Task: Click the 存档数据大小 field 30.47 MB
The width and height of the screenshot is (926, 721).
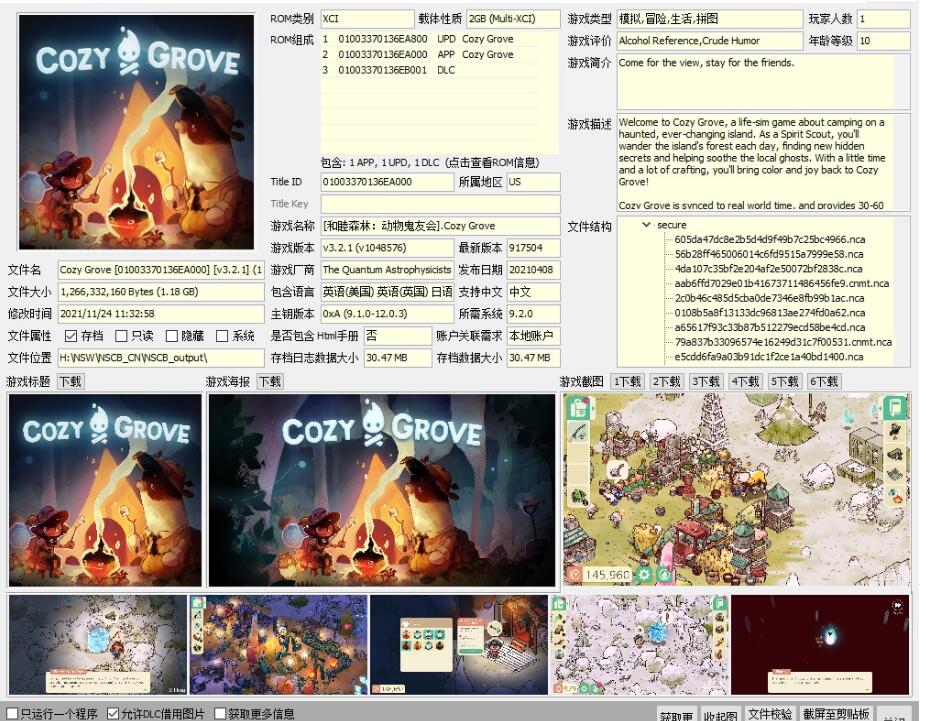Action: tap(533, 358)
